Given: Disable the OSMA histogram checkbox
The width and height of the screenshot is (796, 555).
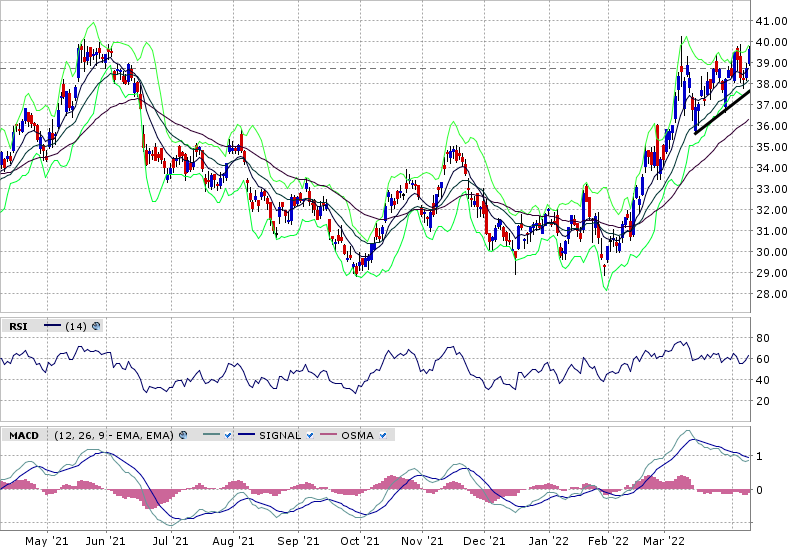Looking at the screenshot, I should [386, 435].
